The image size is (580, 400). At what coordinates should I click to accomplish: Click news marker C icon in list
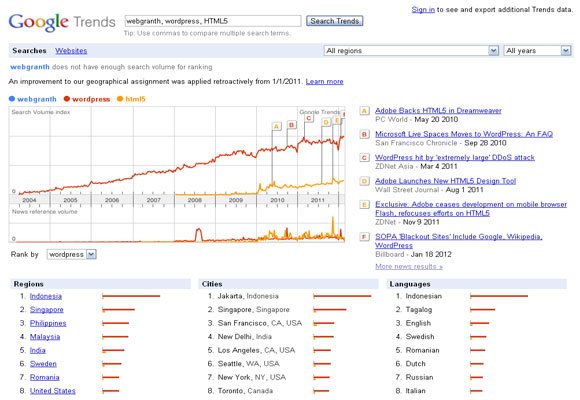click(364, 158)
